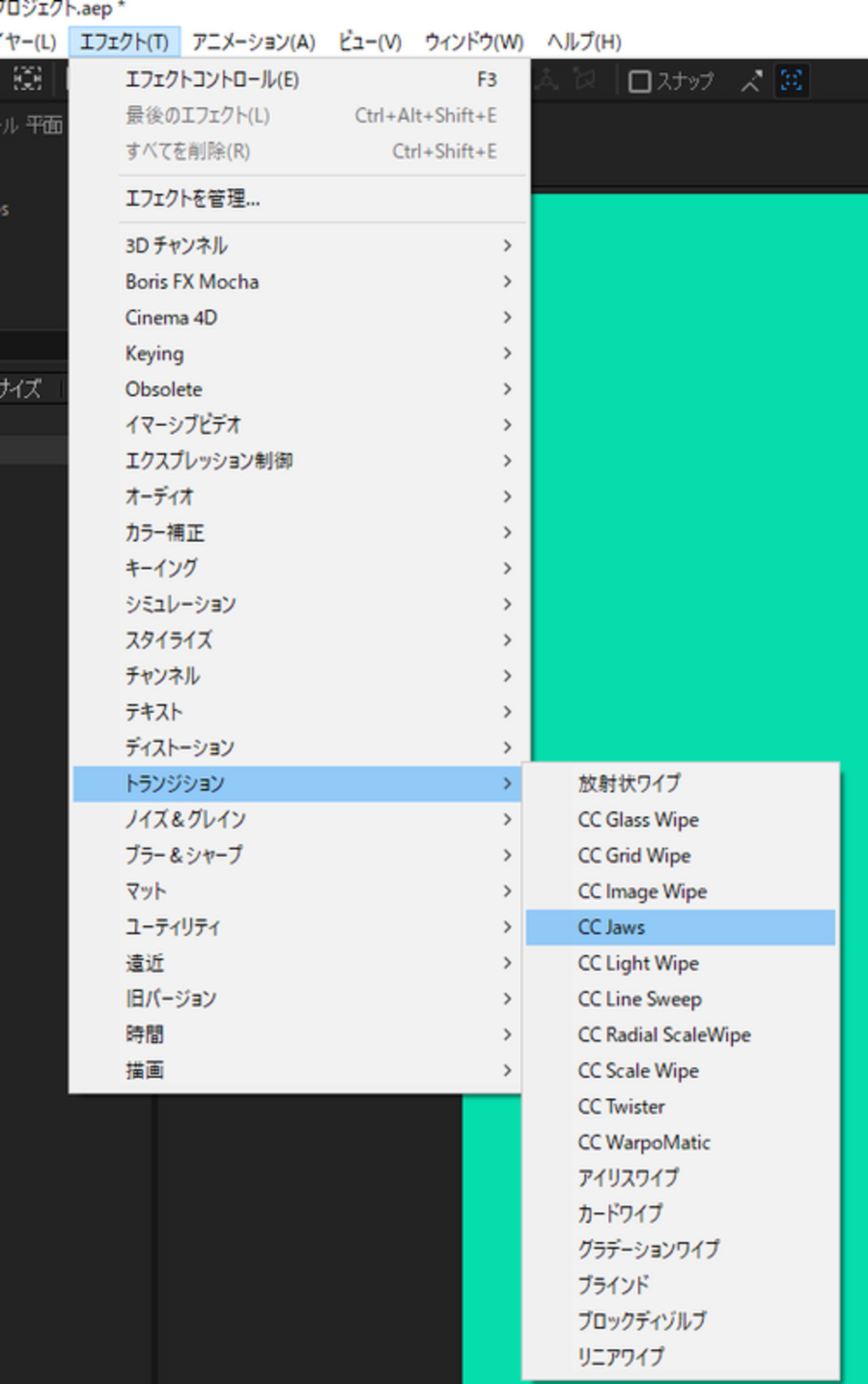Viewport: 868px width, 1384px height.
Task: Expand the Cinema 4D submenu arrow
Action: pyautogui.click(x=507, y=318)
